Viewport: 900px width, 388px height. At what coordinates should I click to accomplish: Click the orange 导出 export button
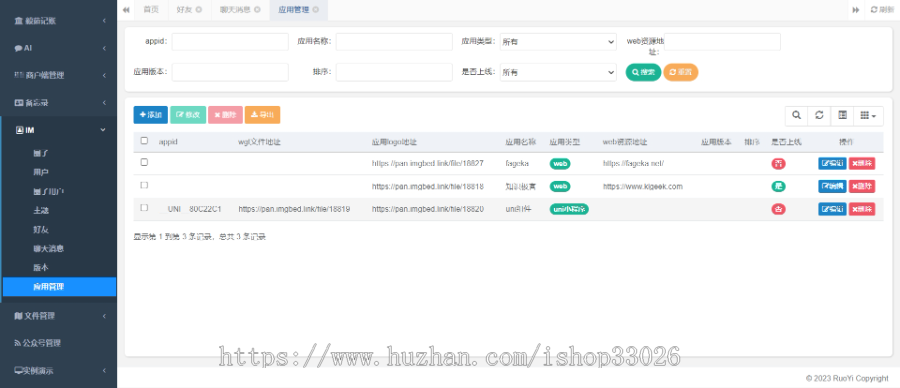[x=262, y=115]
